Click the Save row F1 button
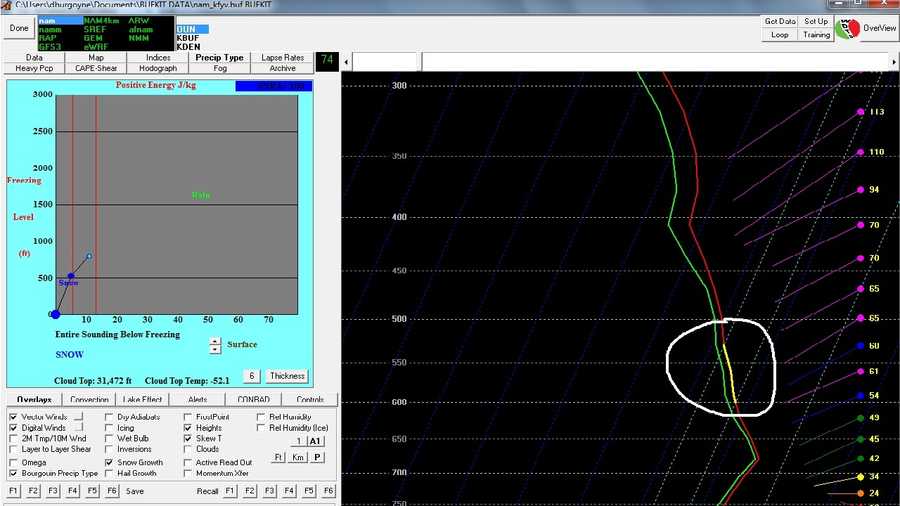 click(14, 491)
